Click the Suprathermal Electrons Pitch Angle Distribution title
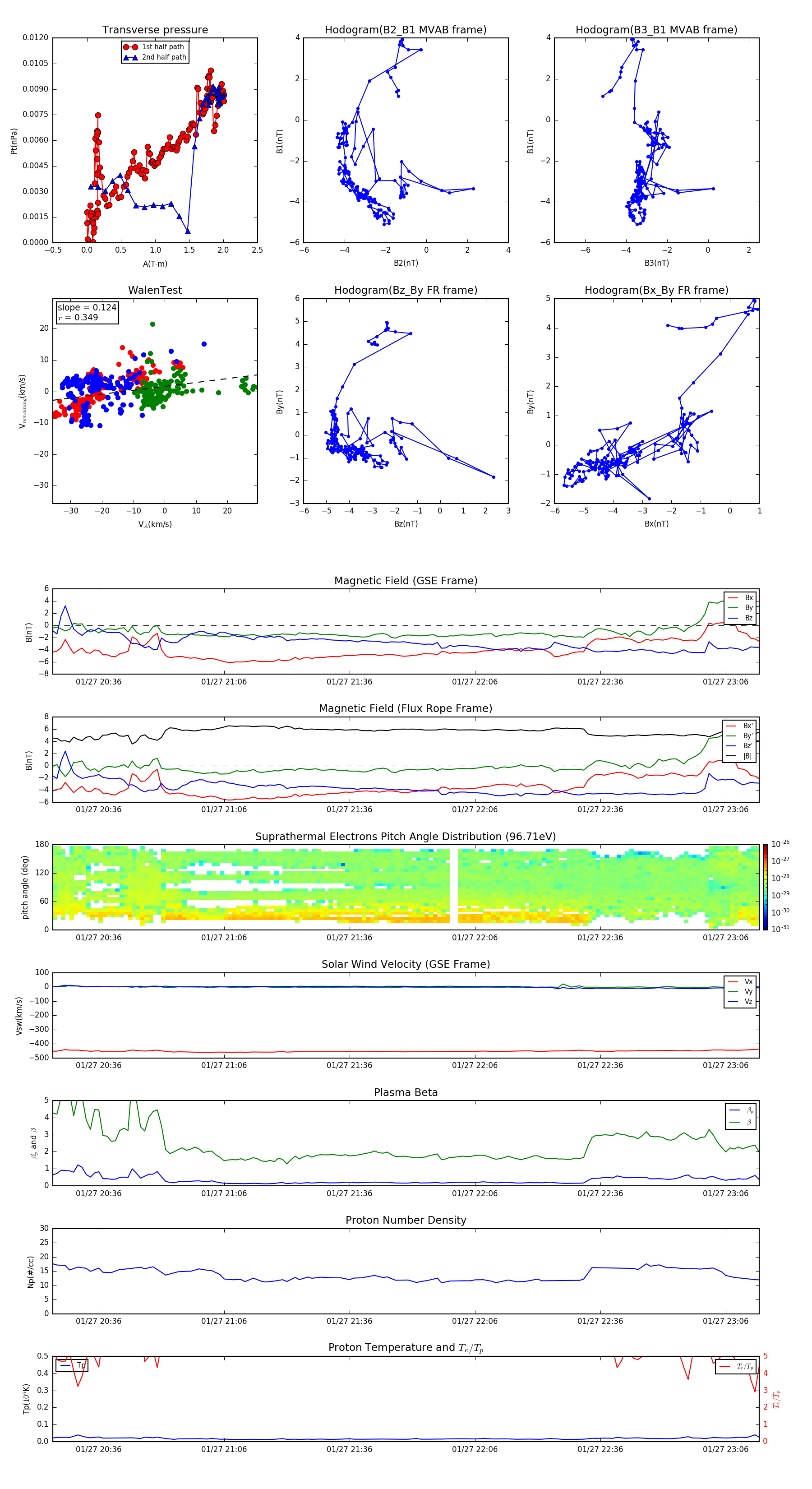 click(406, 837)
